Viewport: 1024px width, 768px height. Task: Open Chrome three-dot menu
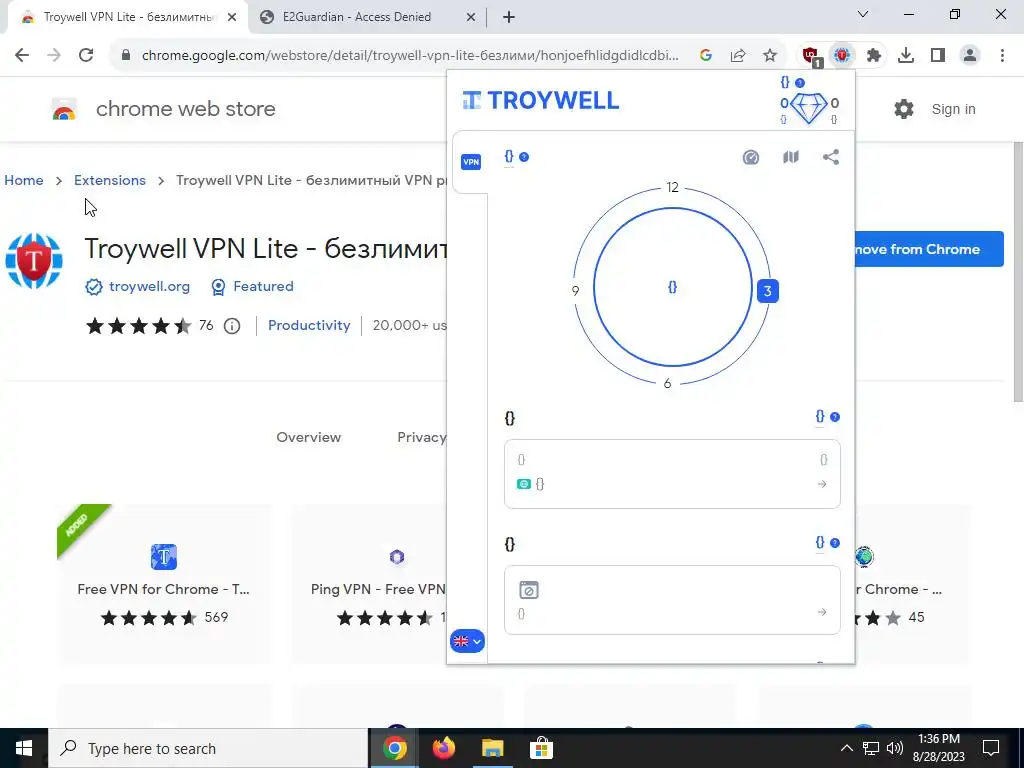click(x=1002, y=56)
